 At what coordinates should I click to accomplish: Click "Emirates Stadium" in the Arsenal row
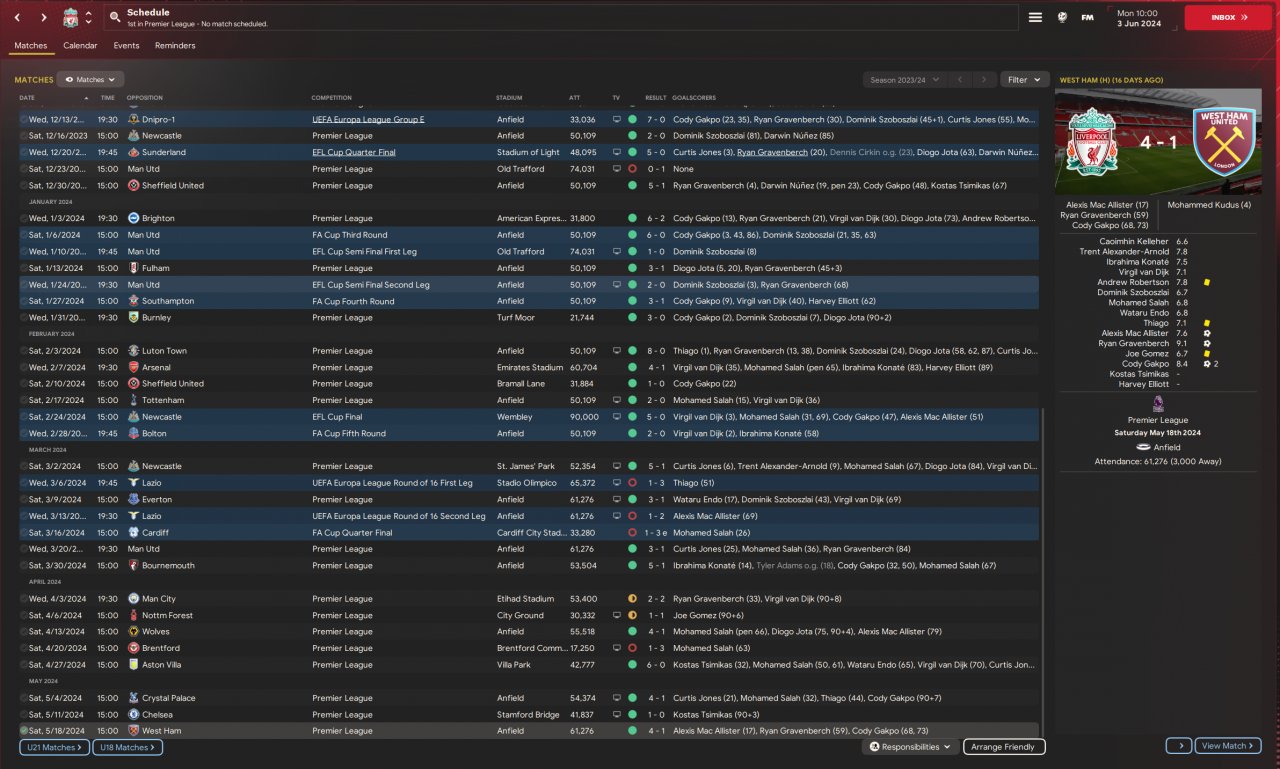[x=530, y=367]
